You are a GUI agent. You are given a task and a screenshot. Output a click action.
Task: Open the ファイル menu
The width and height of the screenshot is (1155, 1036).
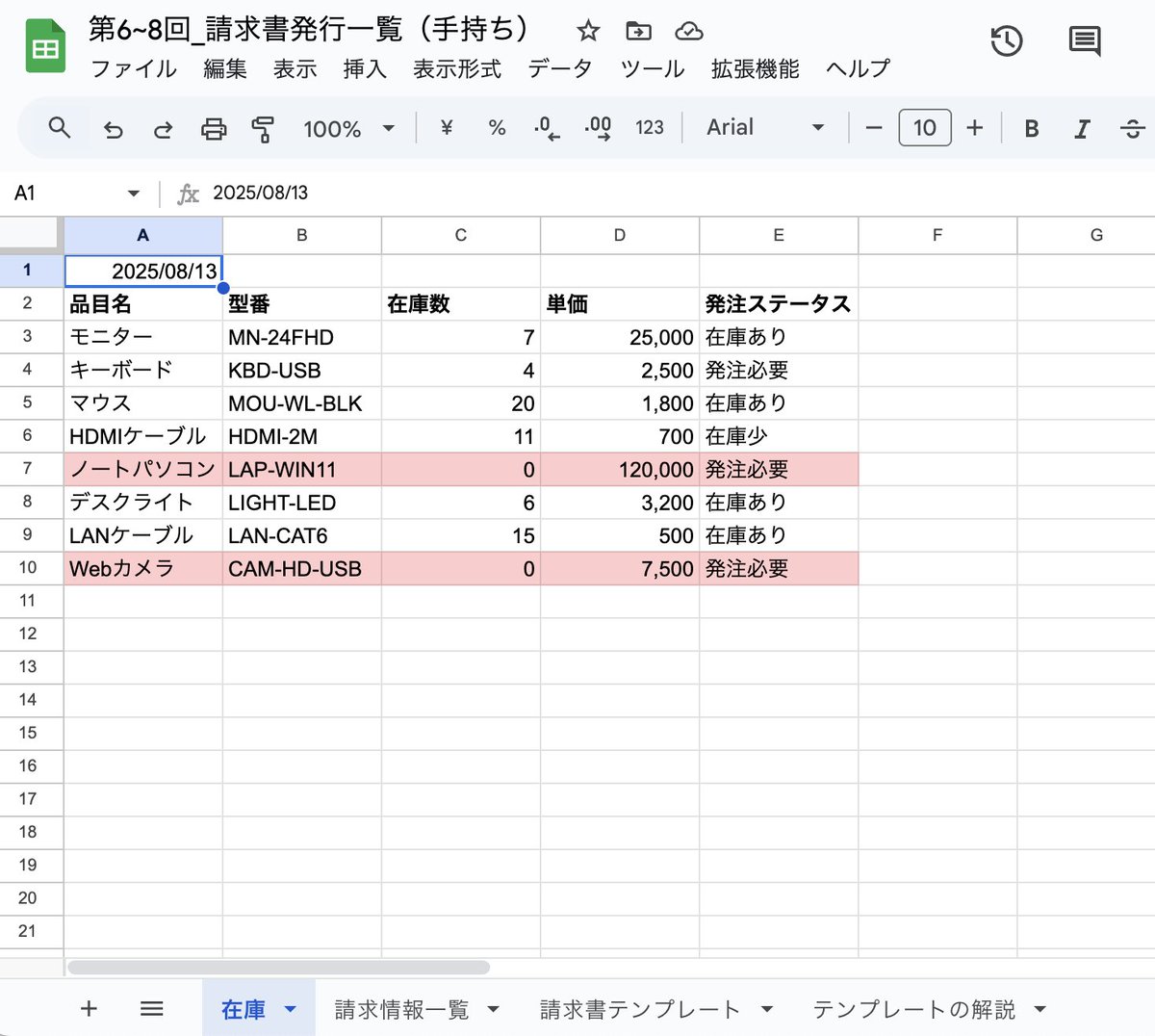tap(134, 69)
